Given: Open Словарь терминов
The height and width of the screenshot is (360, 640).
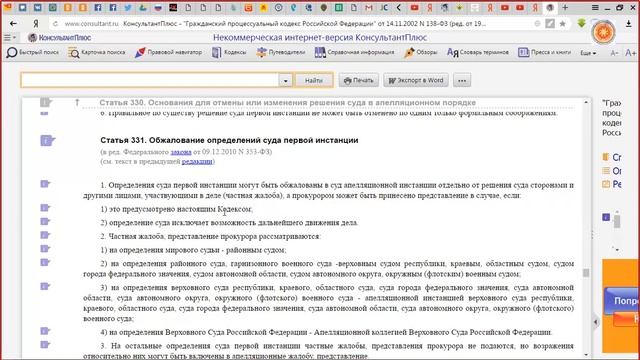Looking at the screenshot, I should [478, 53].
